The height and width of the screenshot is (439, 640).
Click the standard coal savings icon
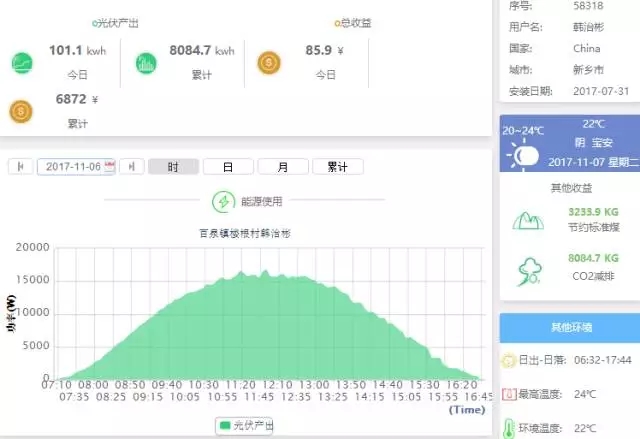[525, 220]
